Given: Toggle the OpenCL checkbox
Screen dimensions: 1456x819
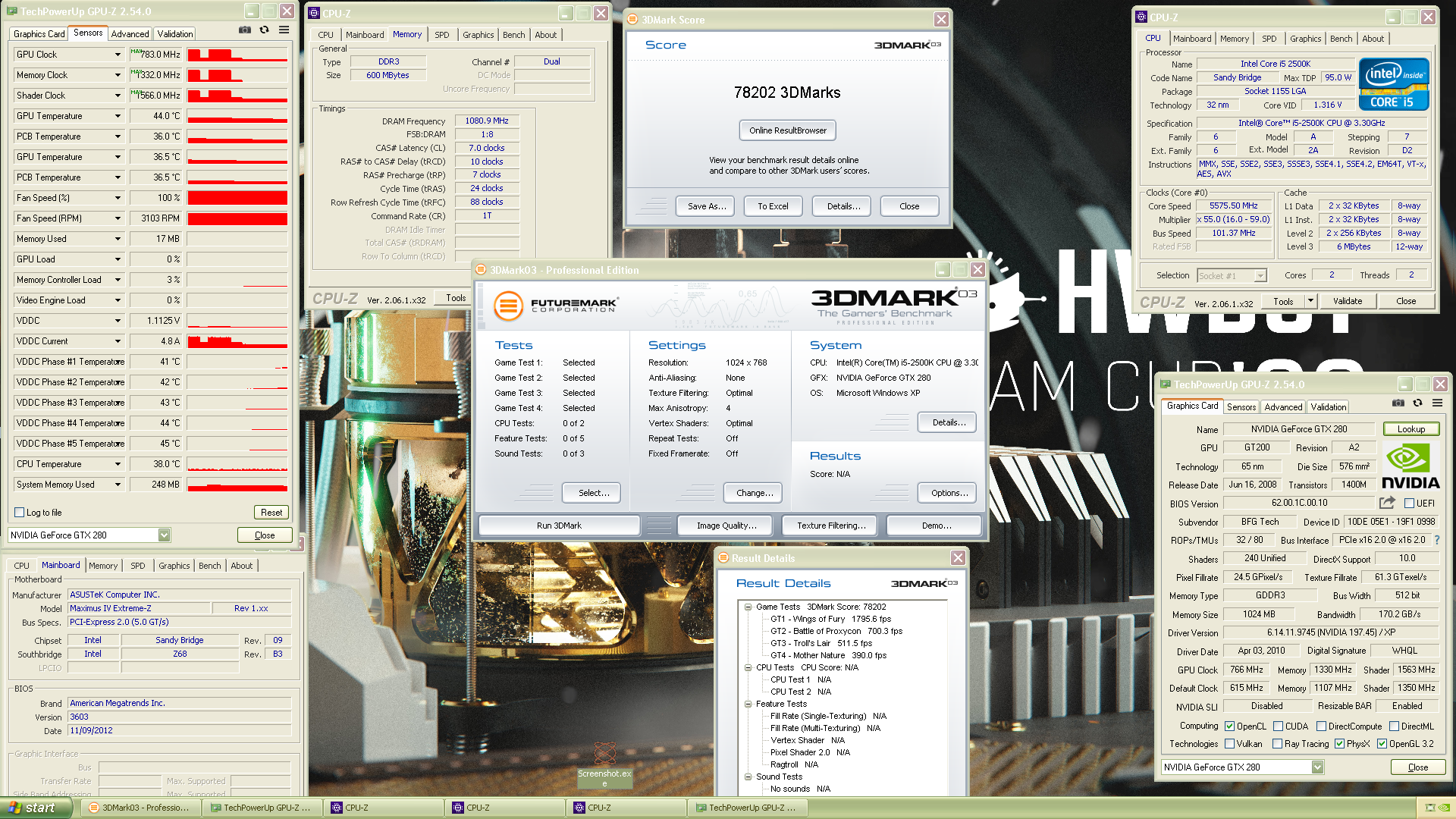Looking at the screenshot, I should [1229, 726].
